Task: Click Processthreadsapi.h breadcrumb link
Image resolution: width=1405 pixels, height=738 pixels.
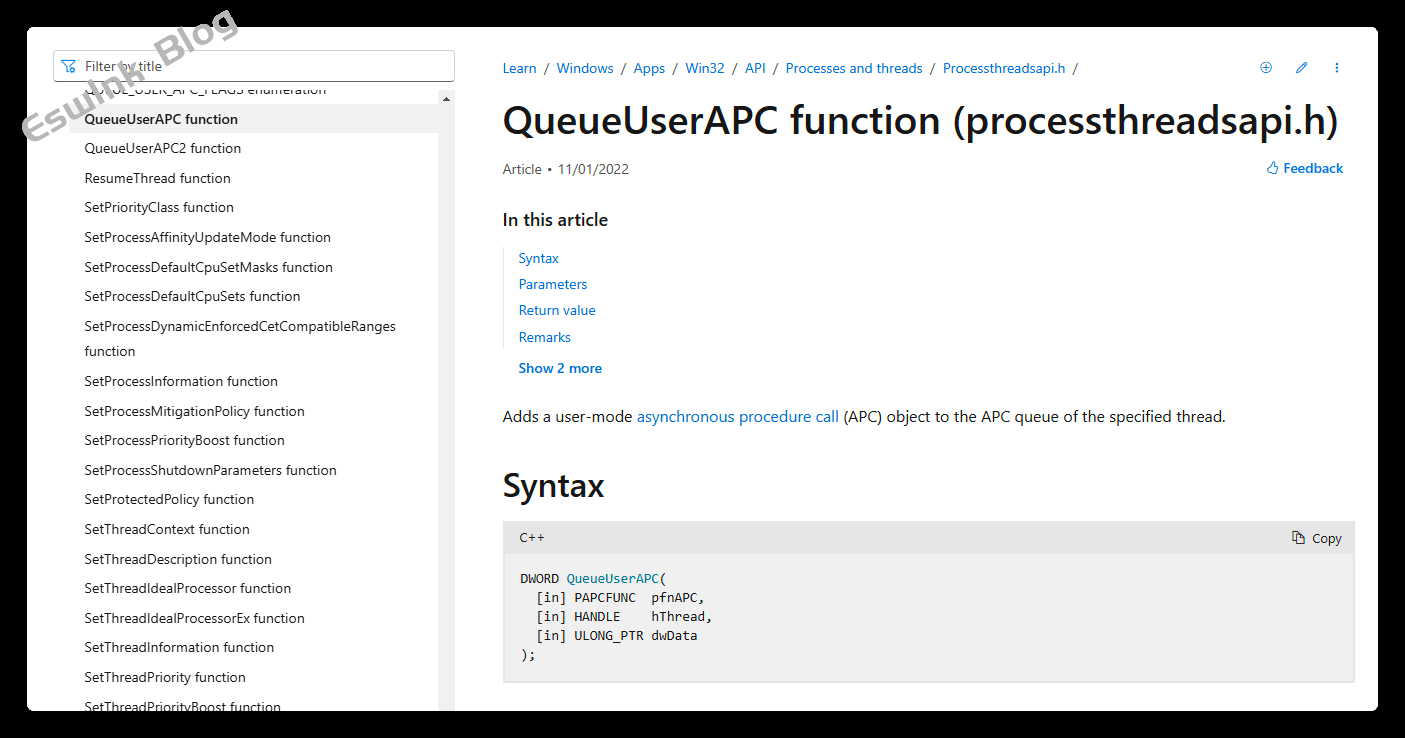Action: pos(1003,68)
